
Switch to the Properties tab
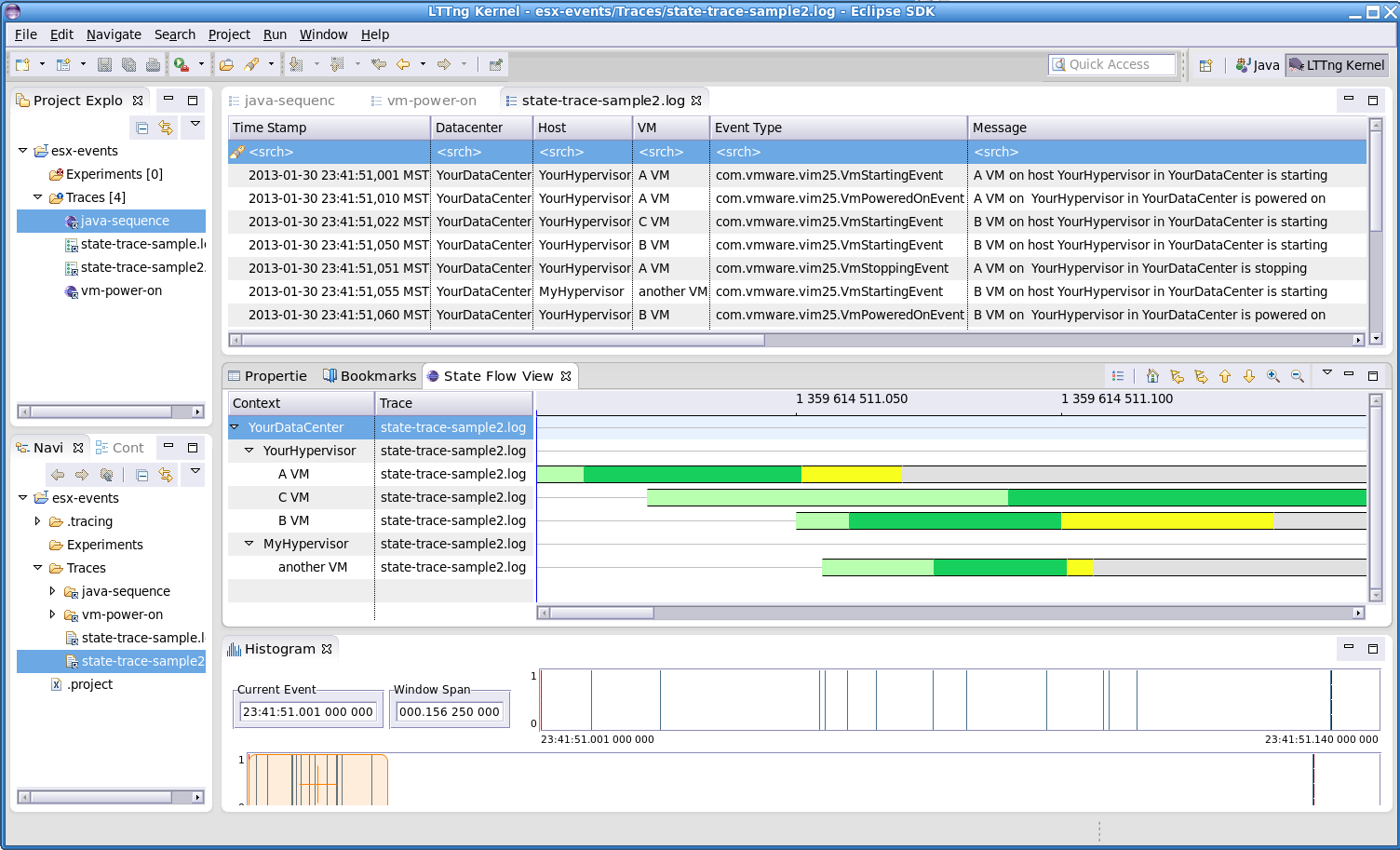click(268, 376)
